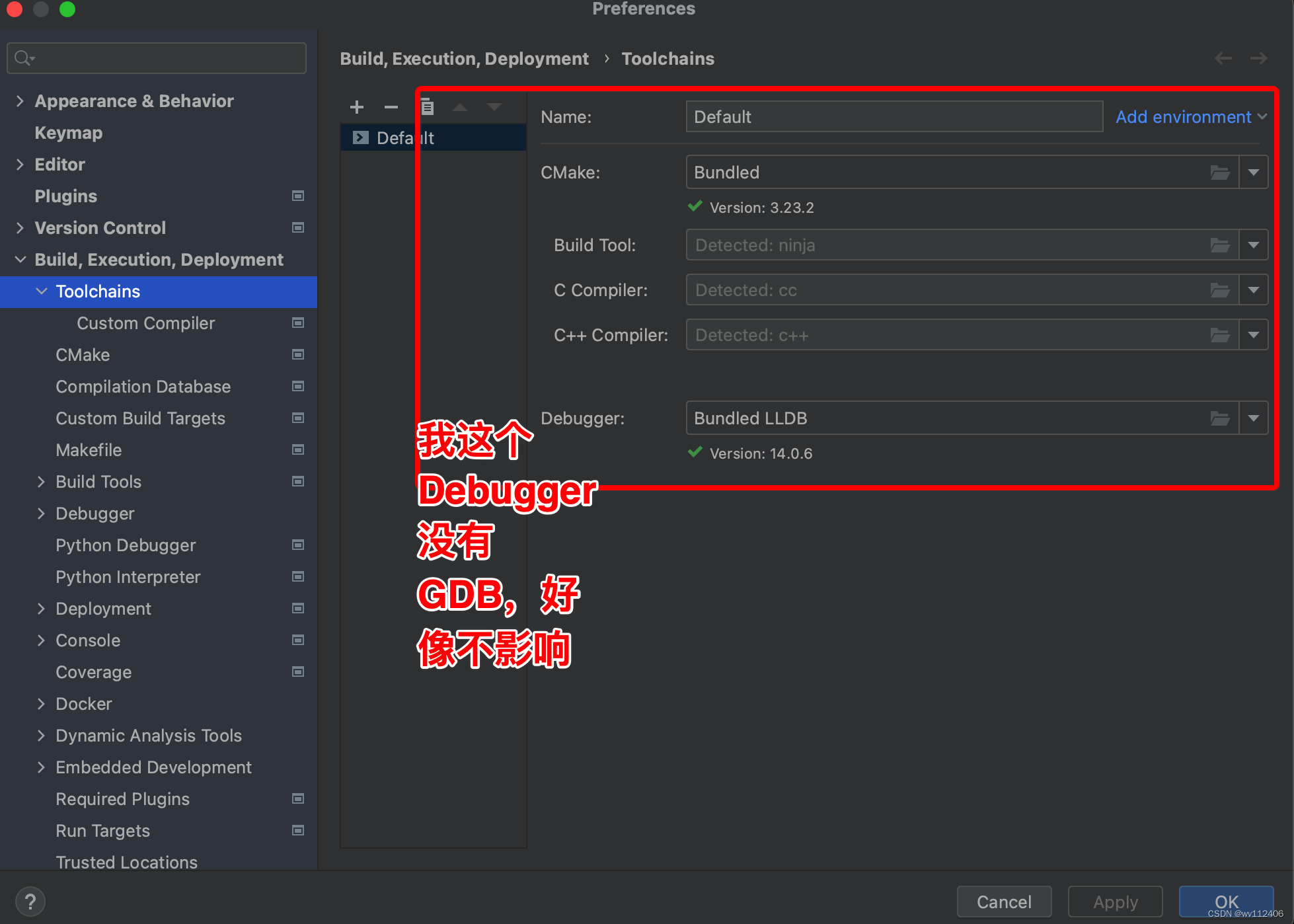Image resolution: width=1294 pixels, height=924 pixels.
Task: Click the help question mark icon
Action: 30,902
